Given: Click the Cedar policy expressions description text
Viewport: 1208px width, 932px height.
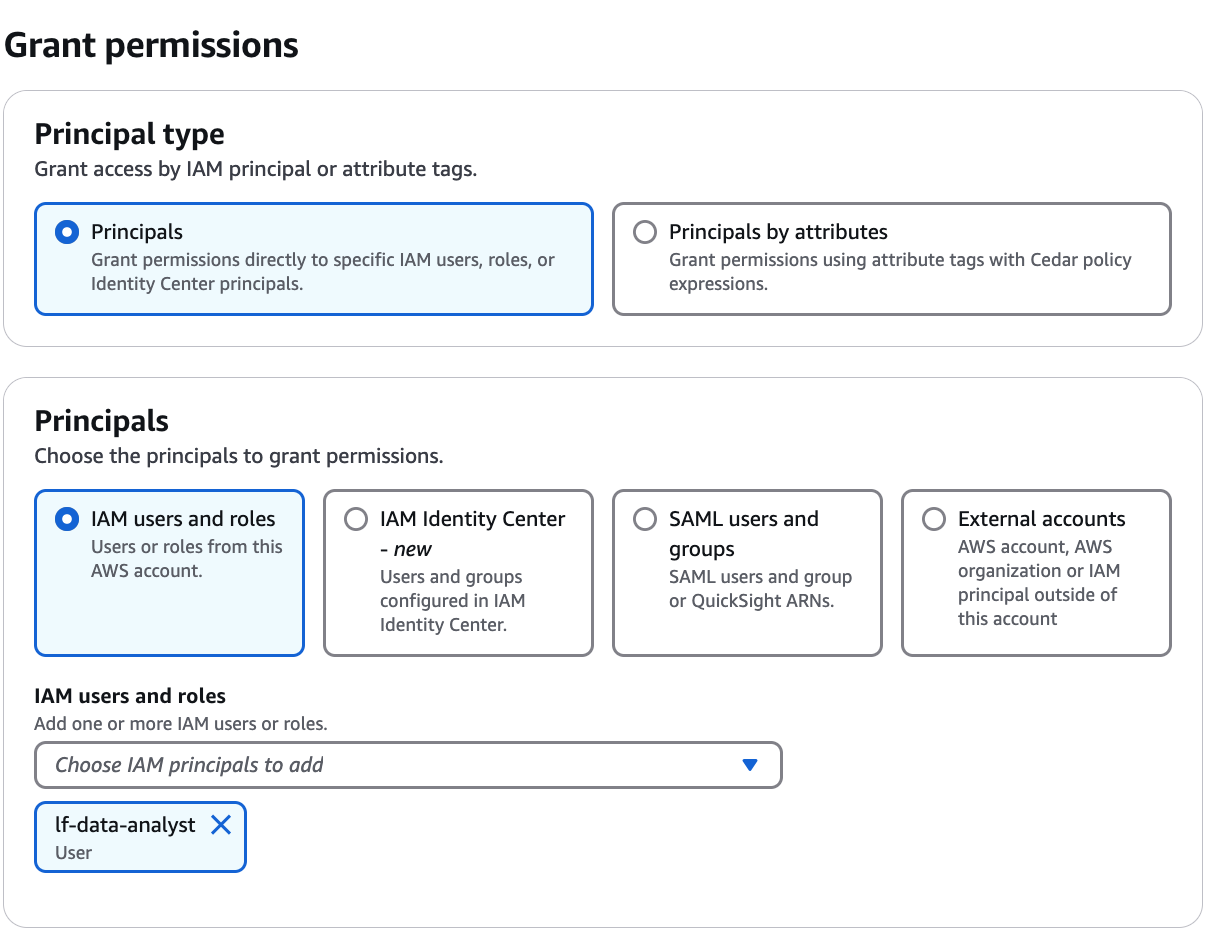Looking at the screenshot, I should (900, 272).
